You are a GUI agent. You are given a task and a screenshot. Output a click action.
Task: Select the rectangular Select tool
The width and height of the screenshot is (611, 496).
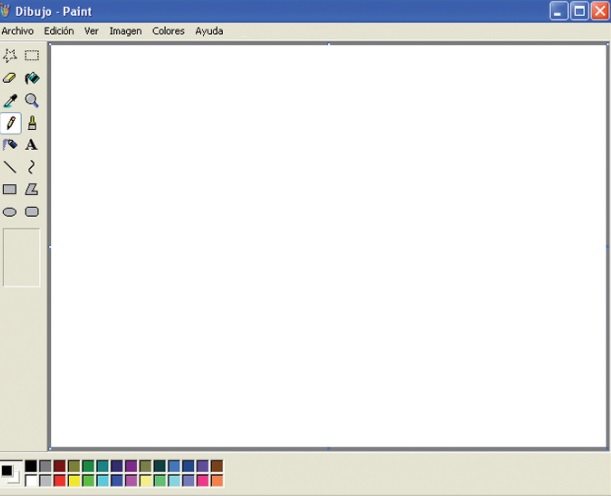[32, 56]
